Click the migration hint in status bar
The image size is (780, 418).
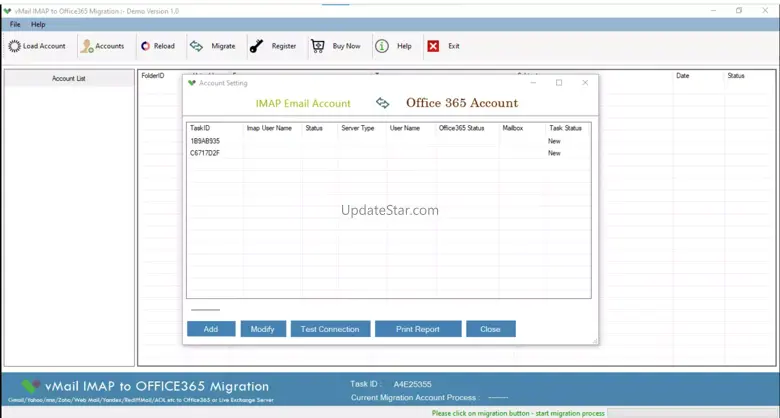518,414
